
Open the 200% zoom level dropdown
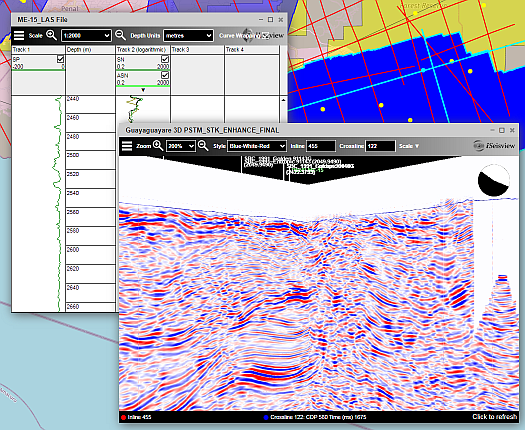coord(180,146)
